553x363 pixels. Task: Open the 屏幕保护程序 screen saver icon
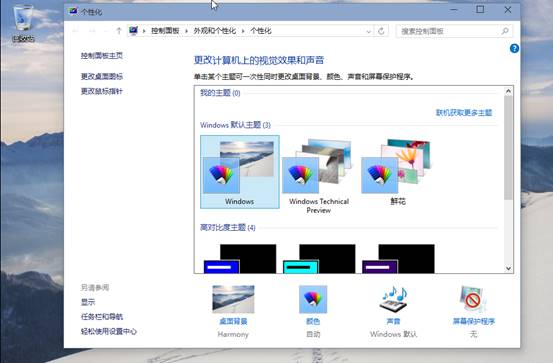[473, 299]
